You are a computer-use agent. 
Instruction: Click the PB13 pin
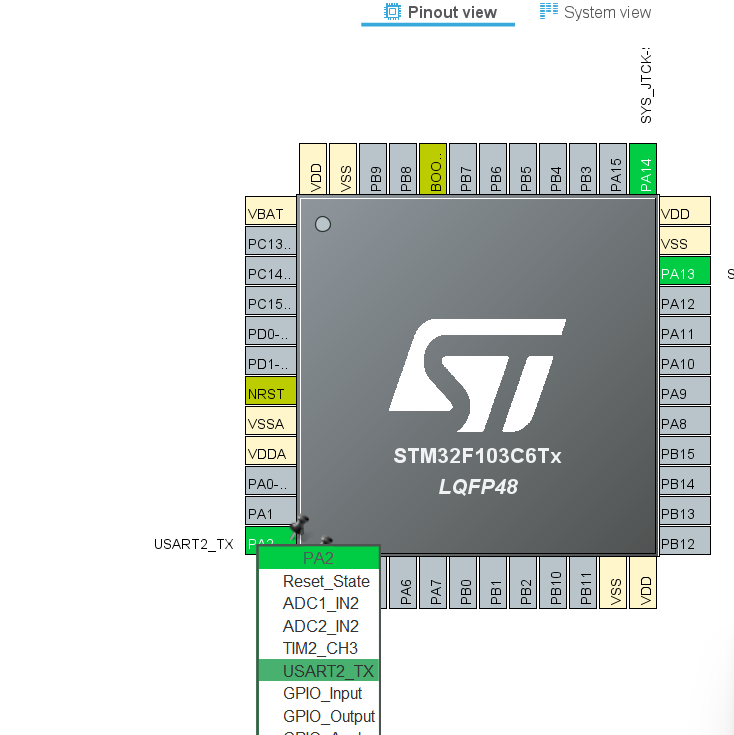[x=685, y=510]
